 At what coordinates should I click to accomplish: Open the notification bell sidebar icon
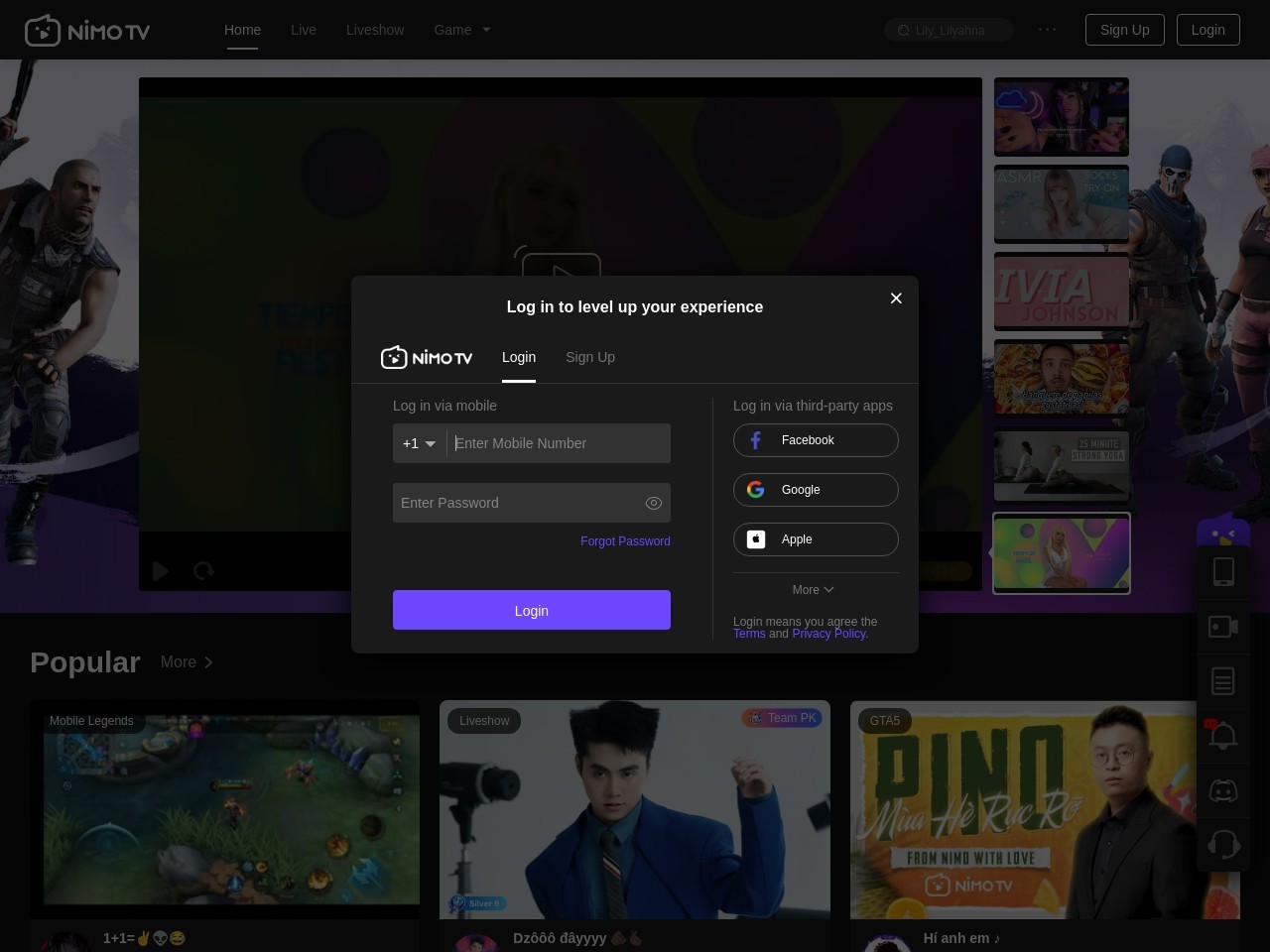click(1222, 736)
